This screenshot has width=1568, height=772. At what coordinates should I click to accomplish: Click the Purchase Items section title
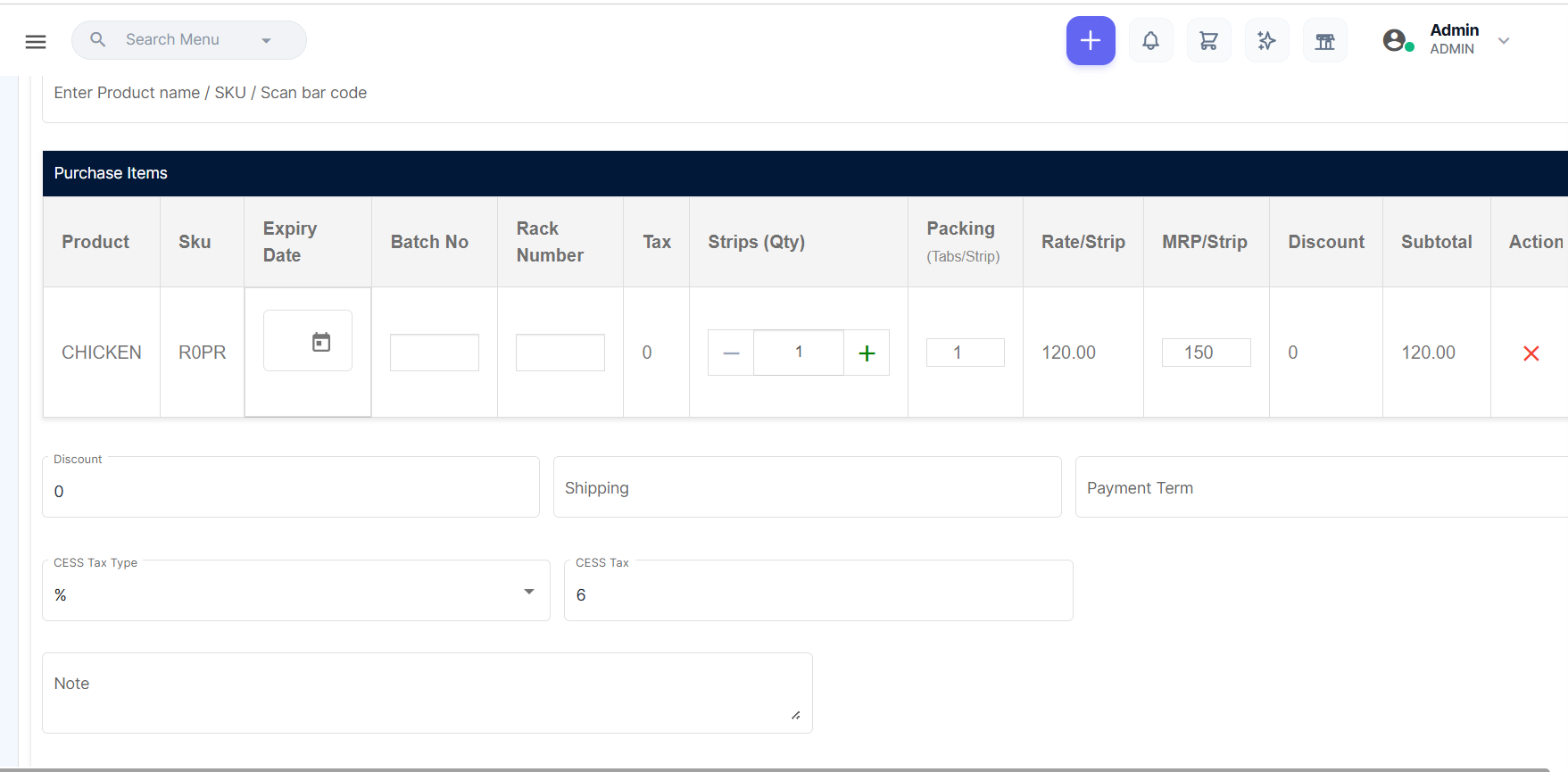111,173
